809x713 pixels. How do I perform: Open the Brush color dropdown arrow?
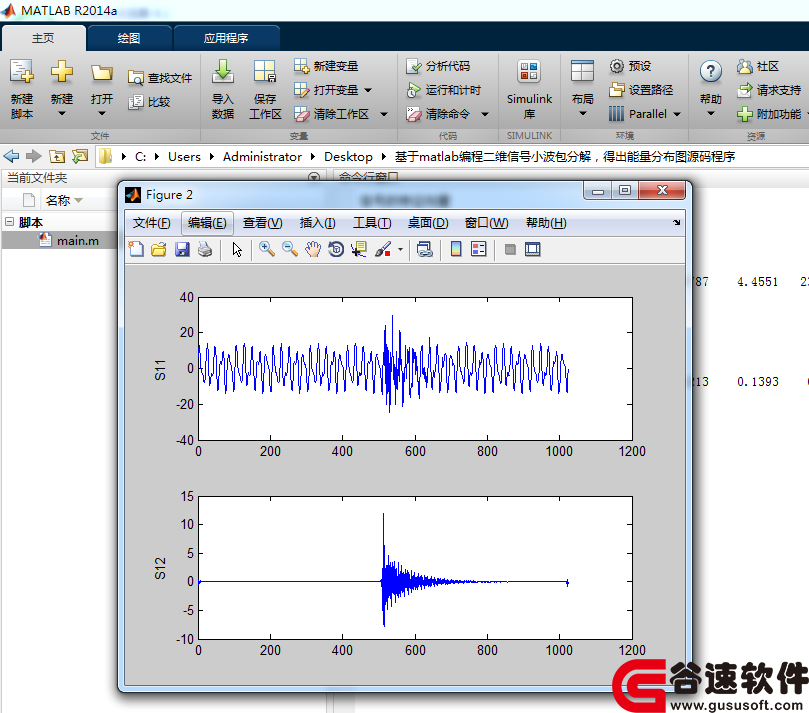pos(400,249)
